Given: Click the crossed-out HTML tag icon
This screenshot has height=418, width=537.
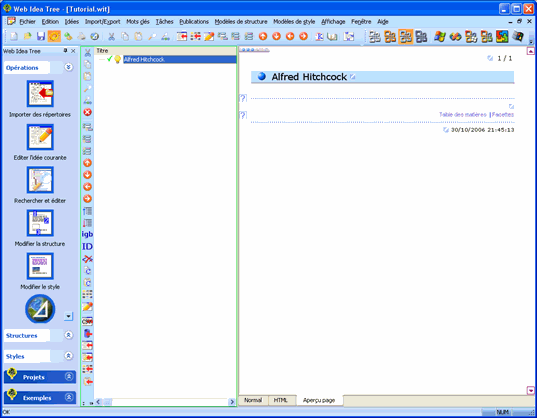Looking at the screenshot, I should click(x=88, y=259).
